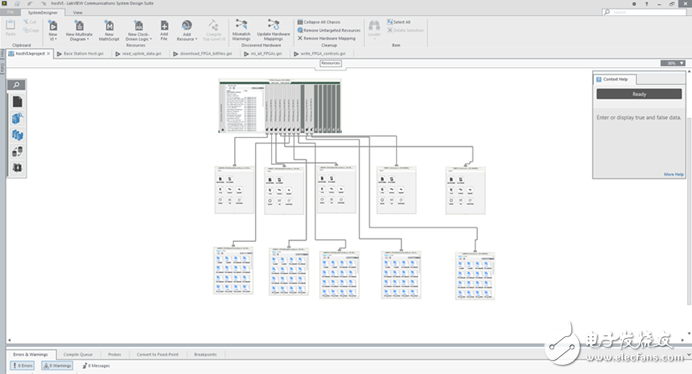
Task: Click Delete Selection in Item group
Action: pos(406,30)
